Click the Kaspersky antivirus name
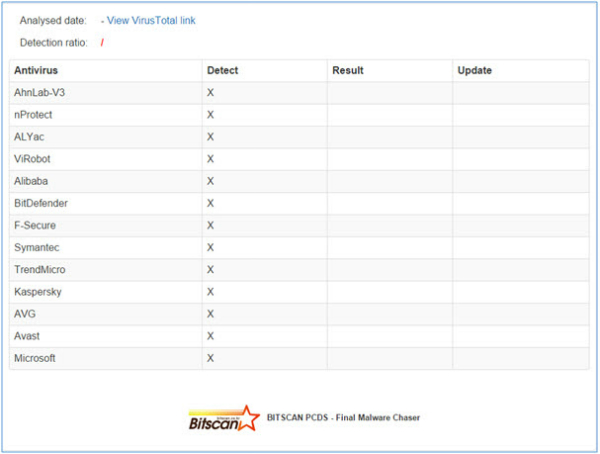Screen dimensions: 600x454 38,292
